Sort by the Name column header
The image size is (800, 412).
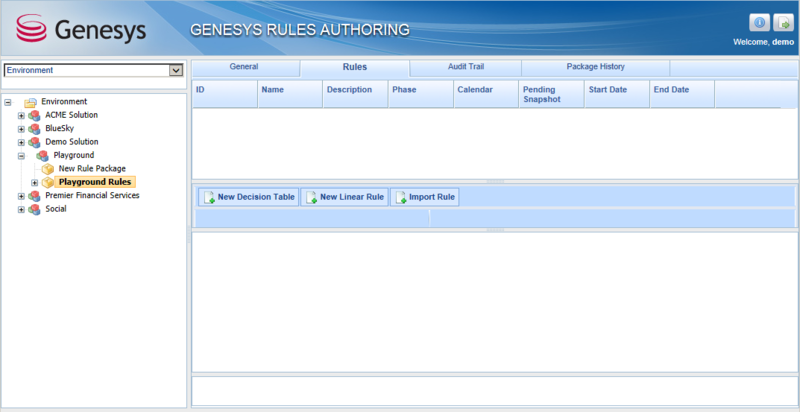click(x=289, y=90)
